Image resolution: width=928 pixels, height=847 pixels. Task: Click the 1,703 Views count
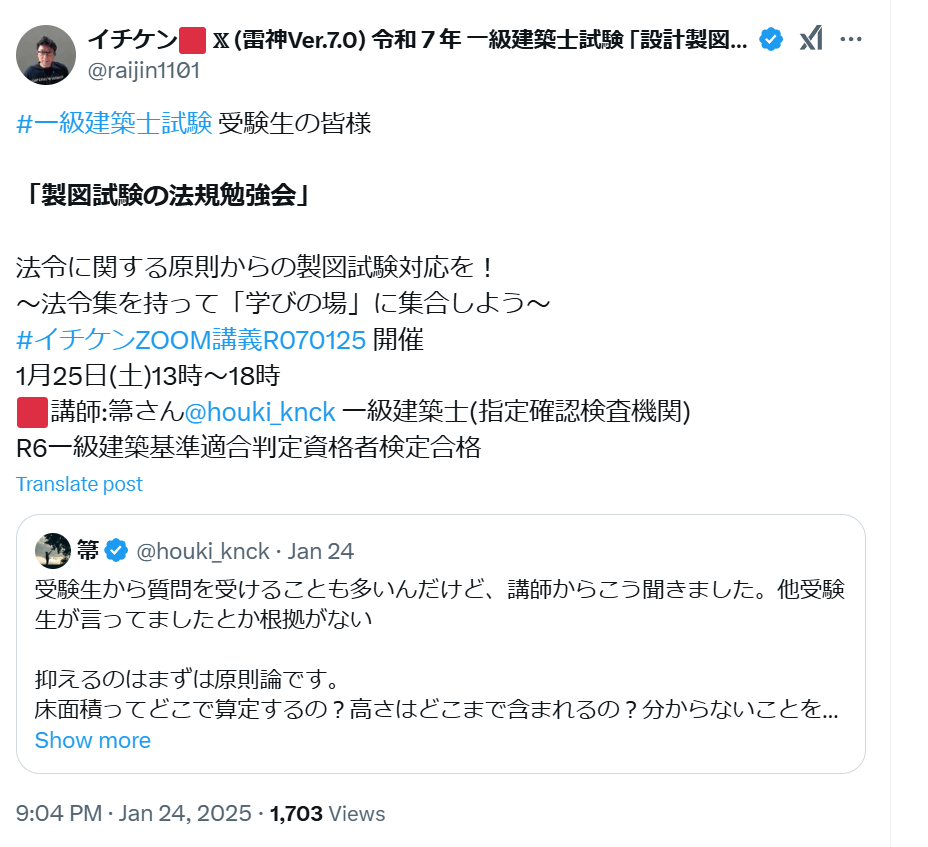click(327, 814)
